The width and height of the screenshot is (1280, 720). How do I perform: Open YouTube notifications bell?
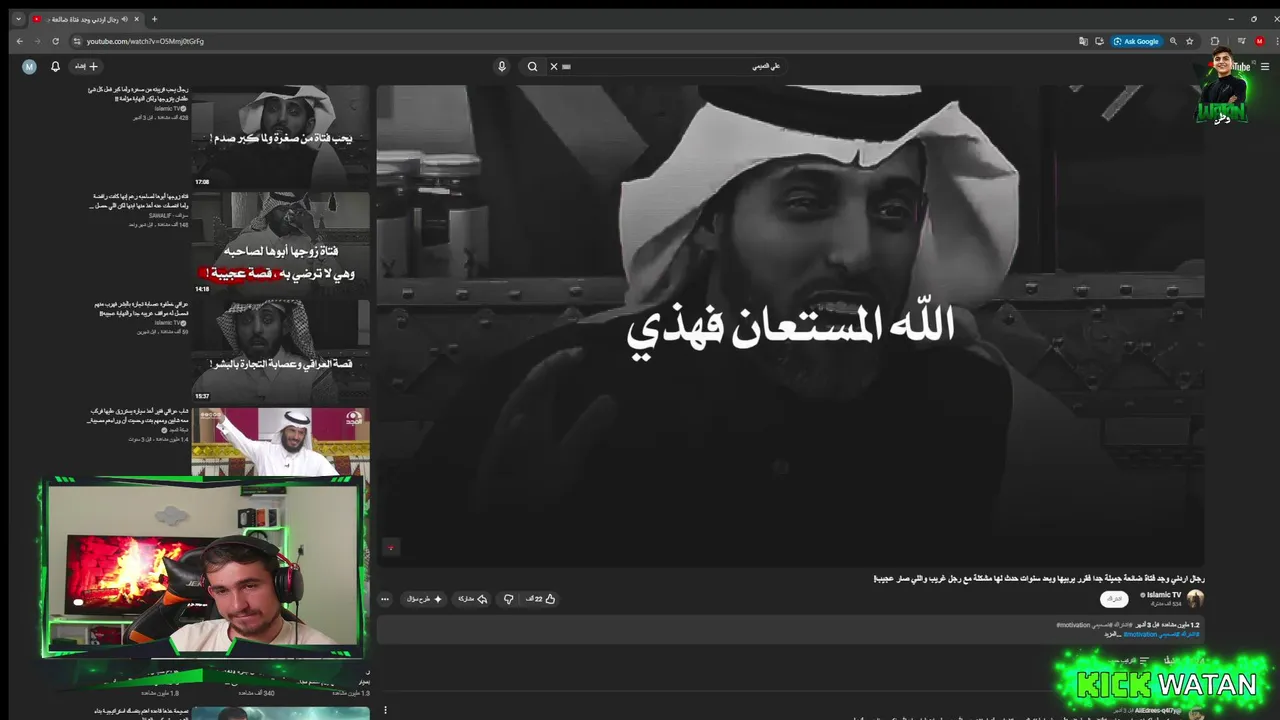tap(56, 67)
